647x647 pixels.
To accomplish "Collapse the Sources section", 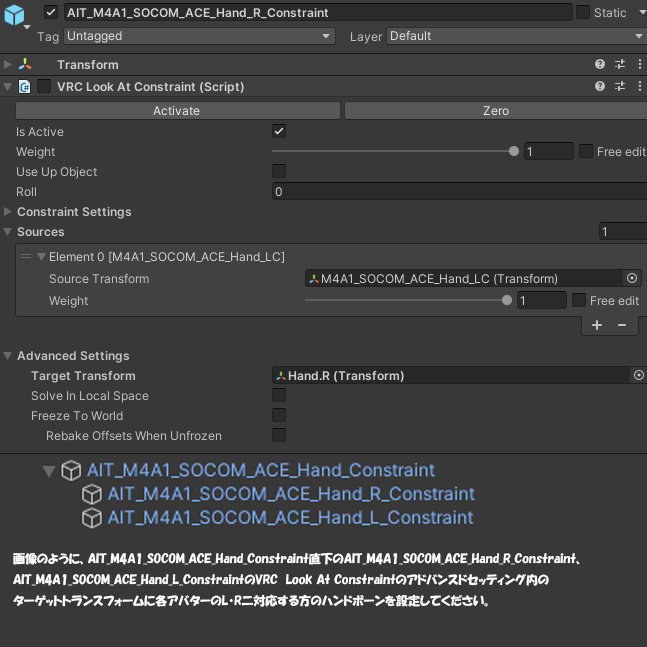I will click(x=7, y=232).
